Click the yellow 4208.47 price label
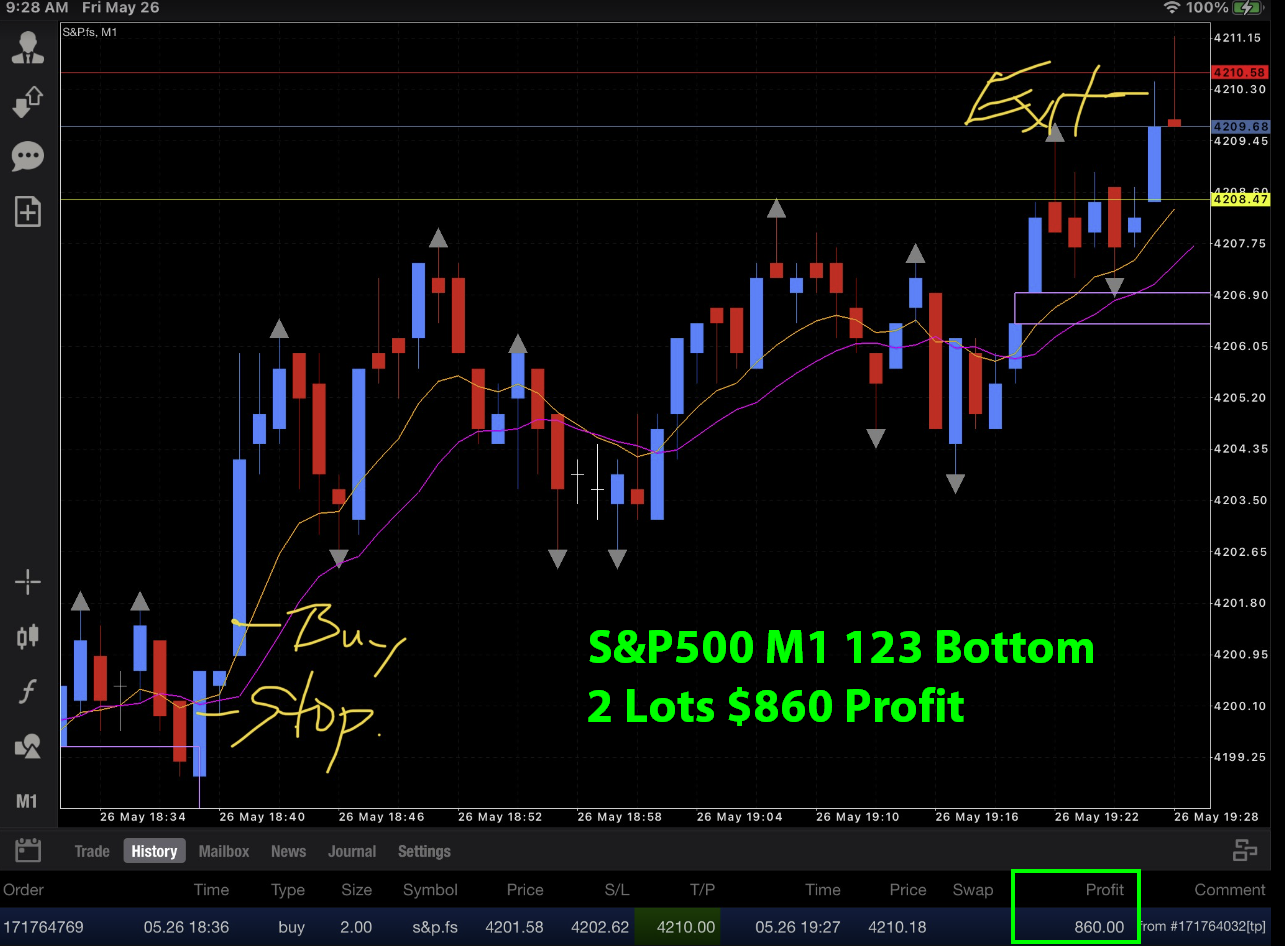Image resolution: width=1285 pixels, height=946 pixels. (1240, 200)
